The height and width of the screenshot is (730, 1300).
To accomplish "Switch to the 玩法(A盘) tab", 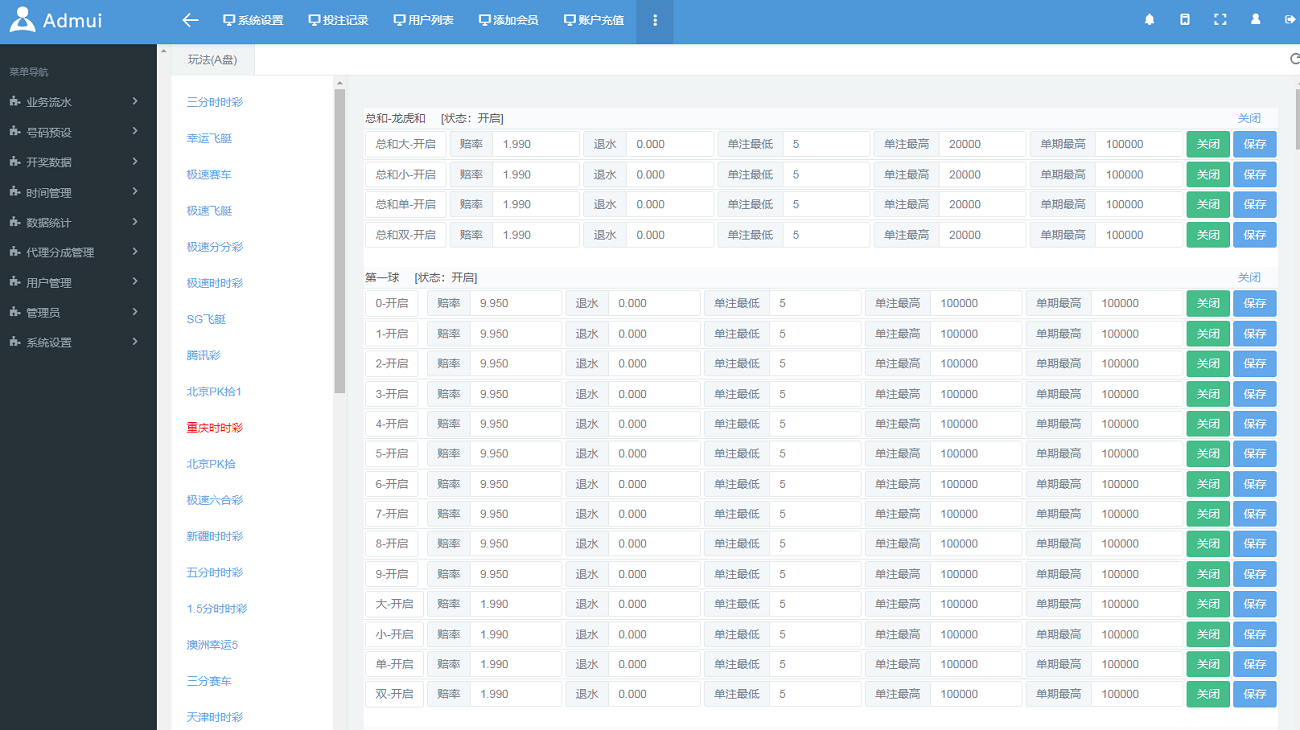I will 212,60.
